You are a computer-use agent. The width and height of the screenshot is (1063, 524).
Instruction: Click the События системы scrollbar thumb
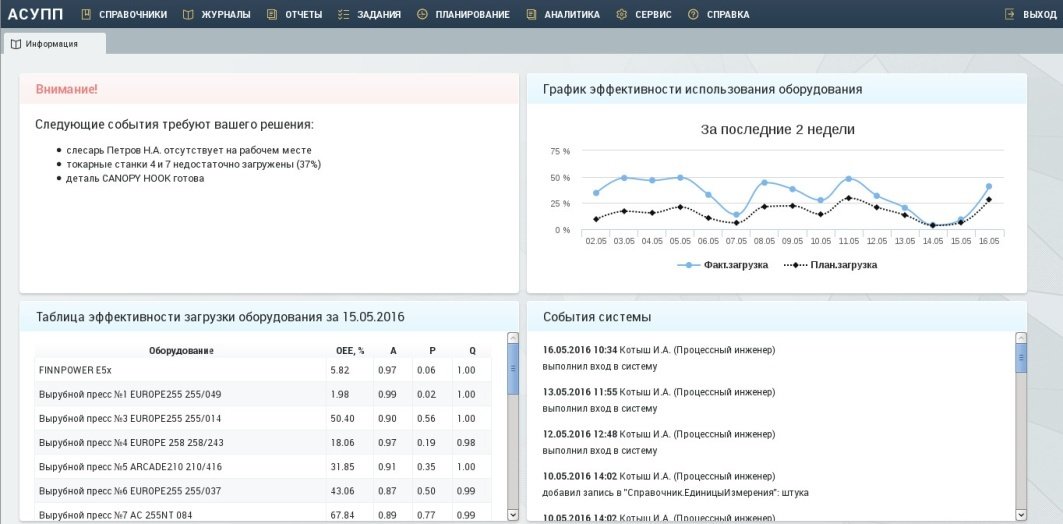tap(1022, 358)
